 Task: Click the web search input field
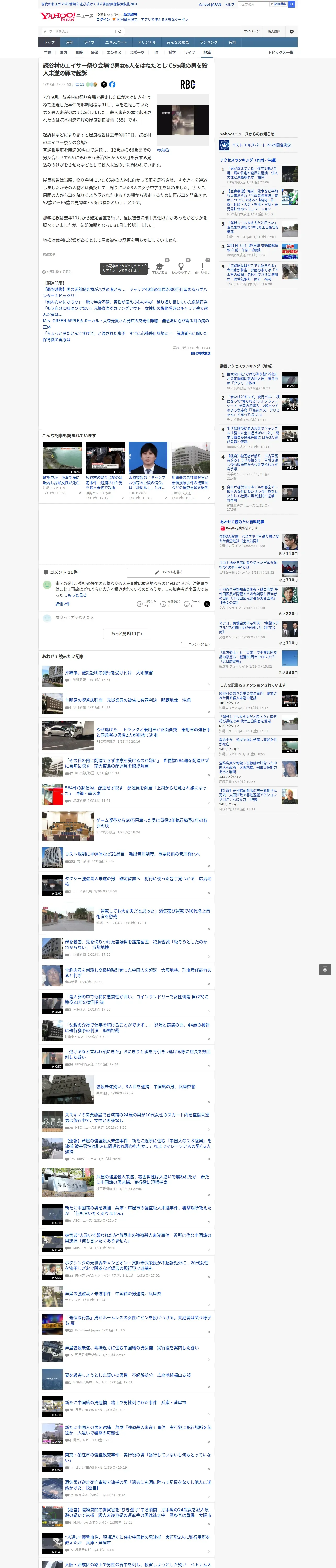(253, 4)
